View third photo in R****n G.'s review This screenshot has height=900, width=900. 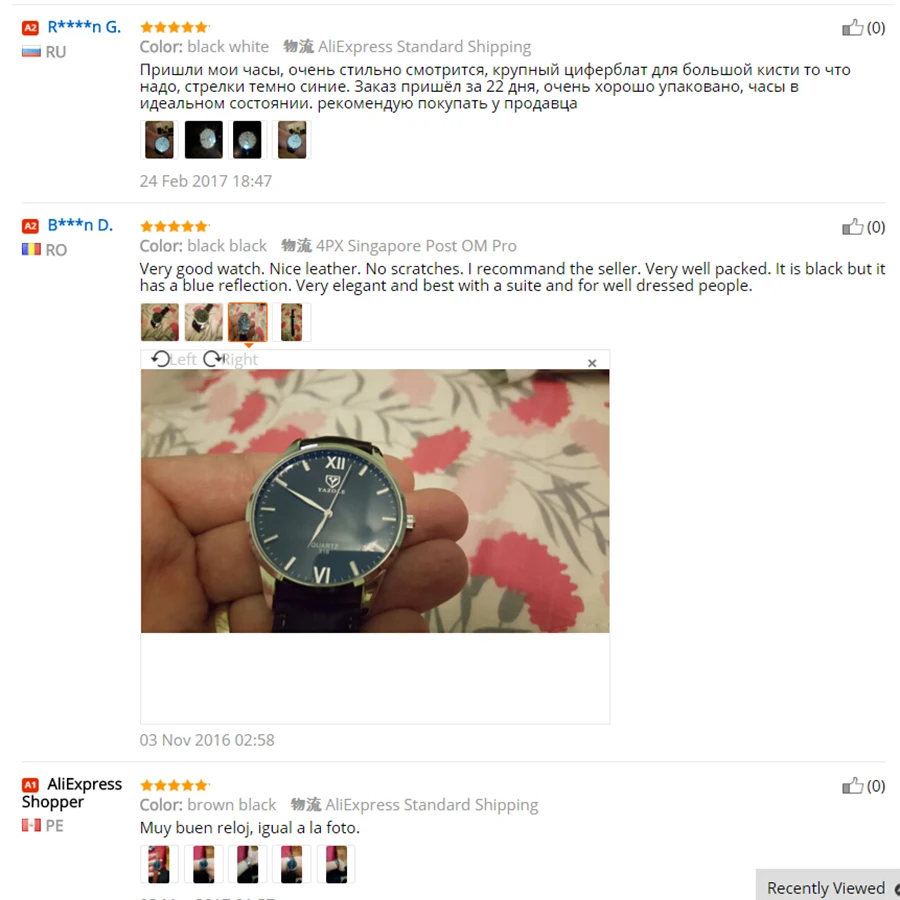pos(247,139)
